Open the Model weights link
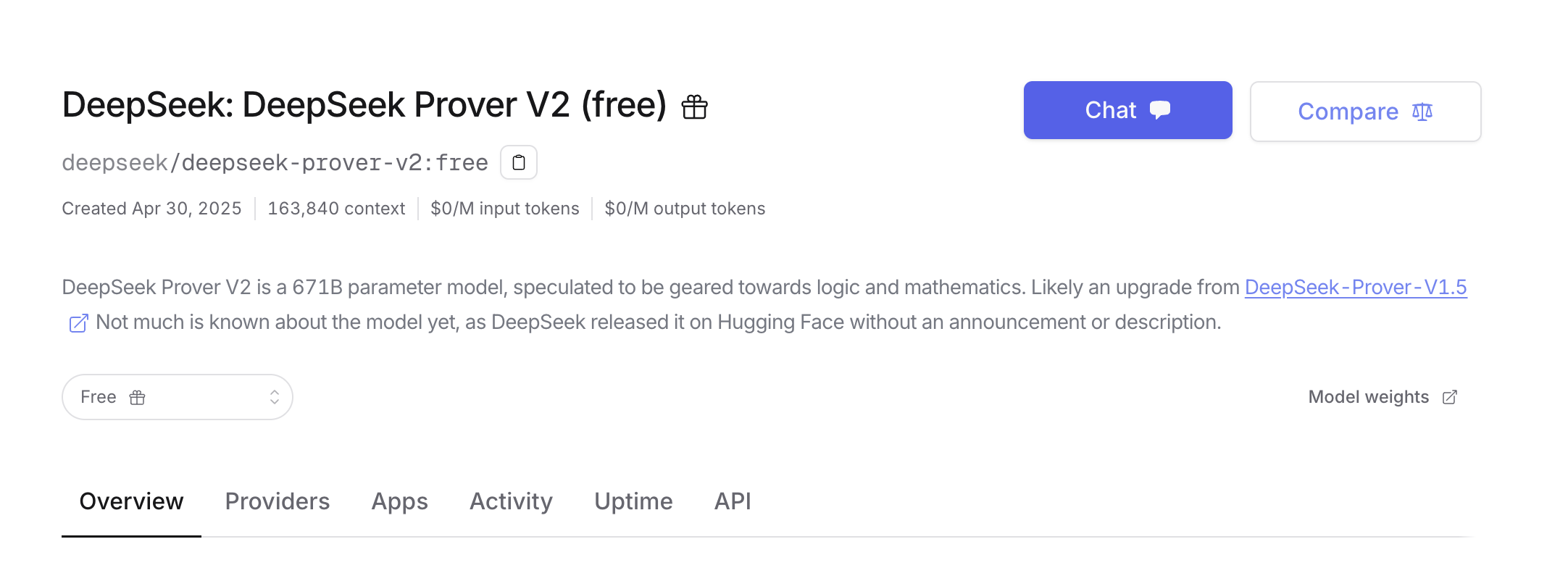The width and height of the screenshot is (1568, 568). point(1369,397)
